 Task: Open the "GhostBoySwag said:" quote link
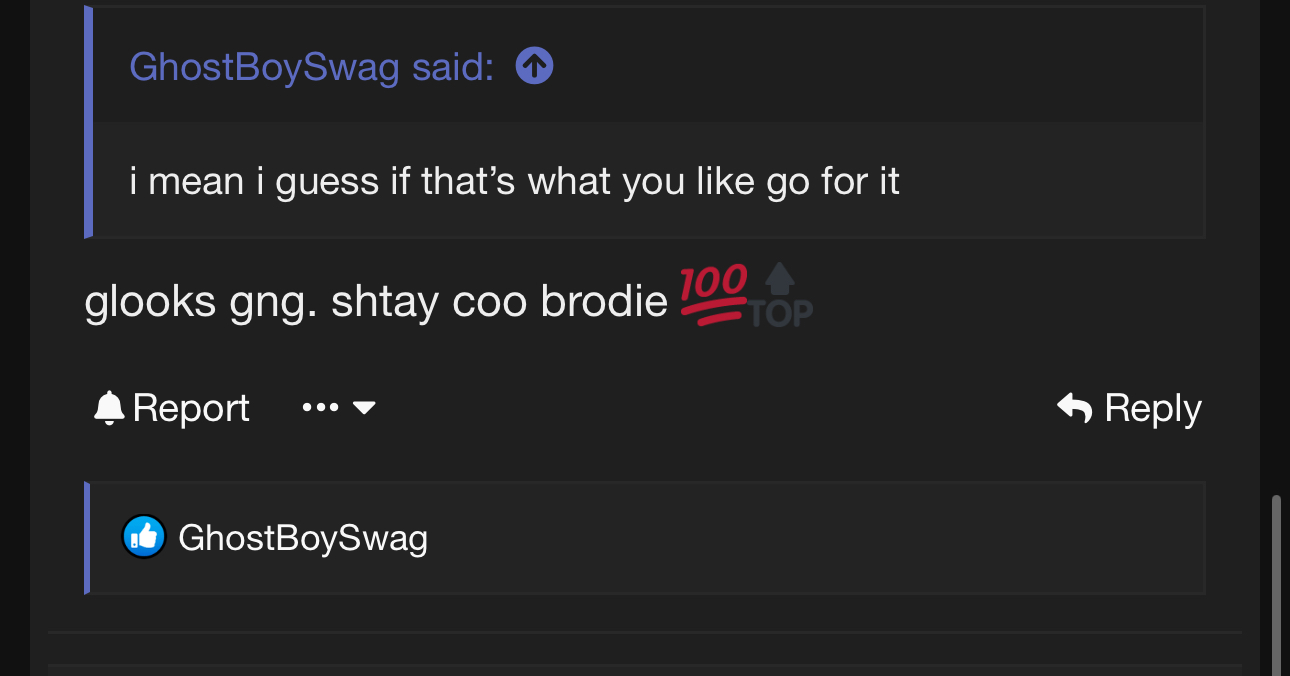click(311, 67)
